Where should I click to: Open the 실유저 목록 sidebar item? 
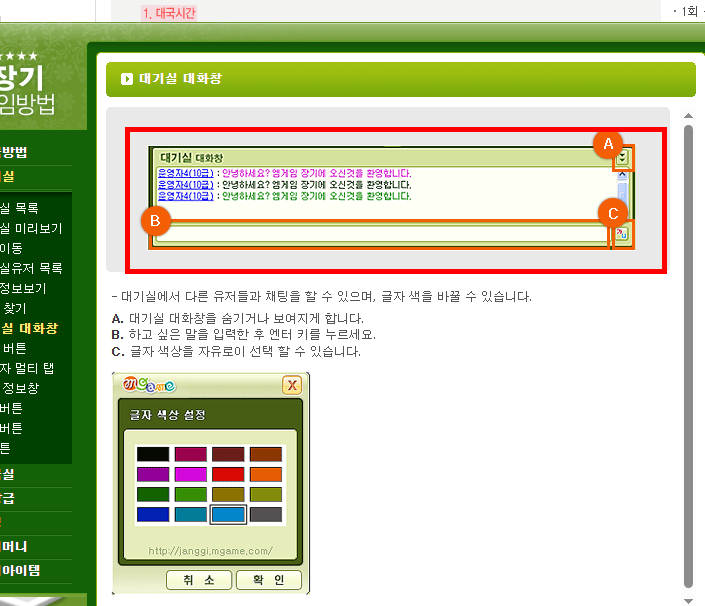point(31,268)
